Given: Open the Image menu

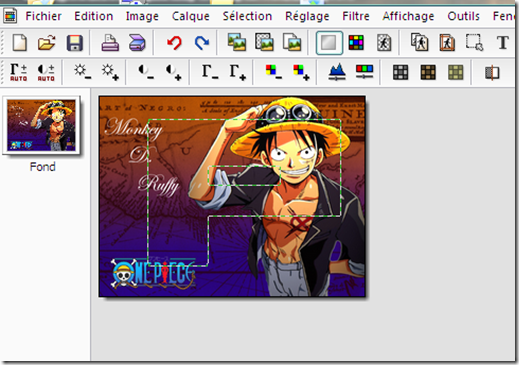Looking at the screenshot, I should point(142,16).
